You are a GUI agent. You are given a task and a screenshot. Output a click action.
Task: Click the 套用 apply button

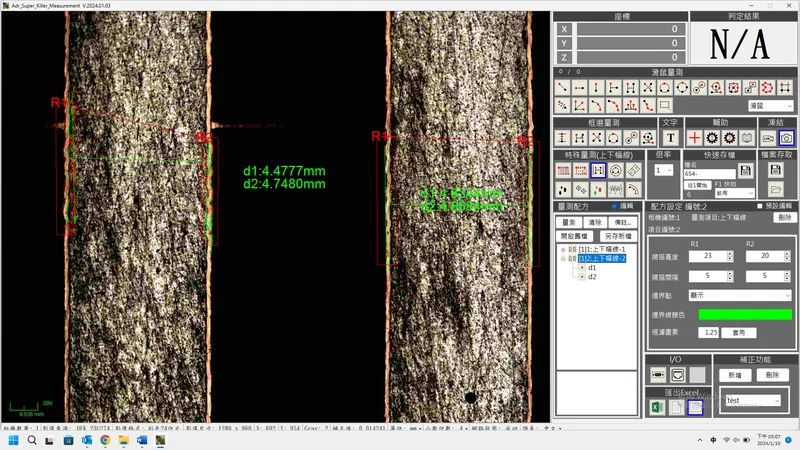[740, 332]
